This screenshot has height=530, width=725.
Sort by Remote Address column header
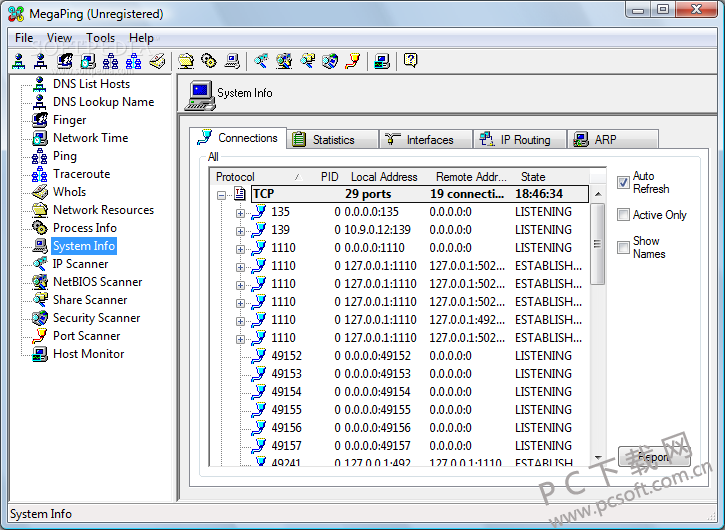[x=471, y=177]
